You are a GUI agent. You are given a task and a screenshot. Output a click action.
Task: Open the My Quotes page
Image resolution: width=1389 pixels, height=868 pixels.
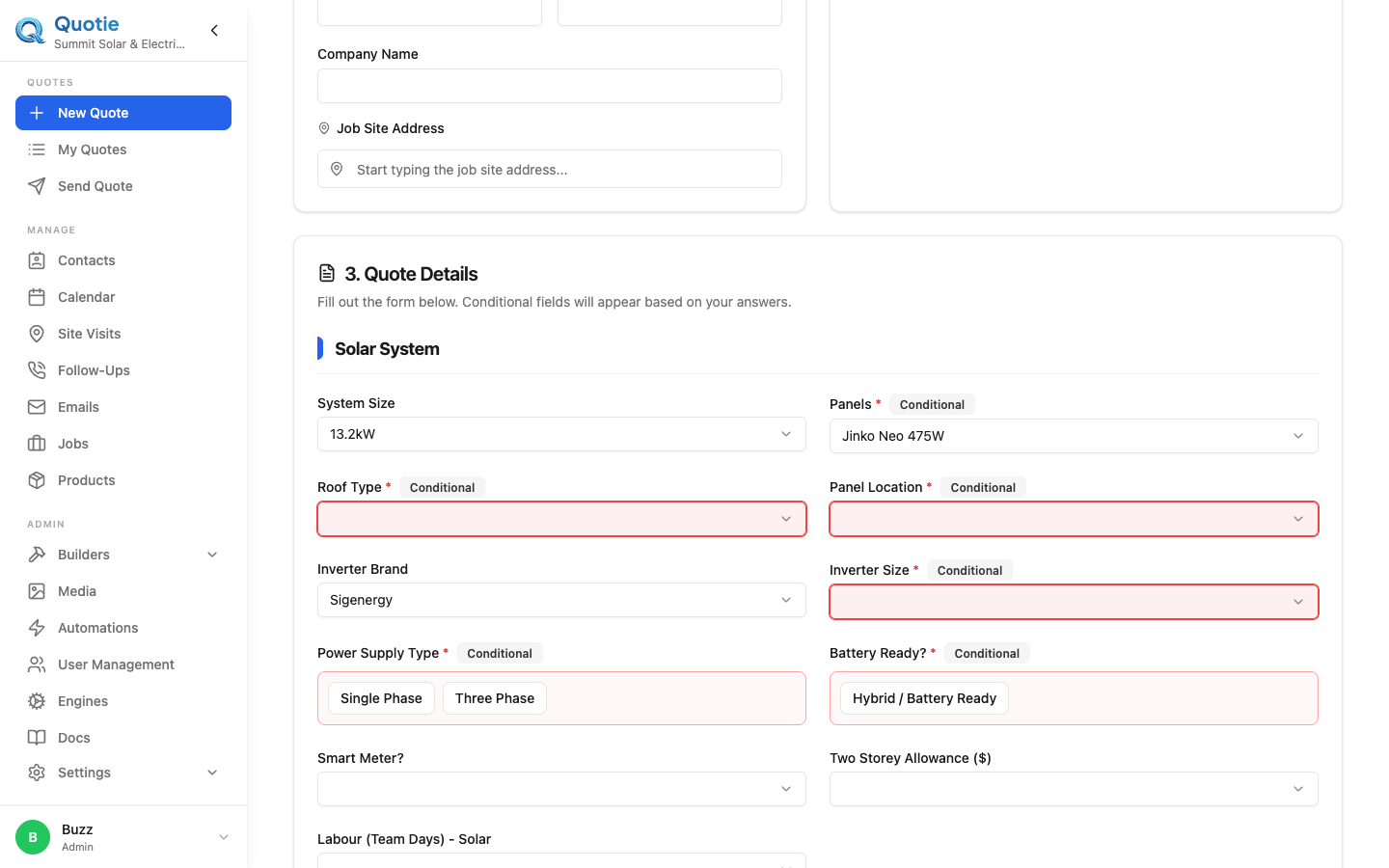click(123, 149)
